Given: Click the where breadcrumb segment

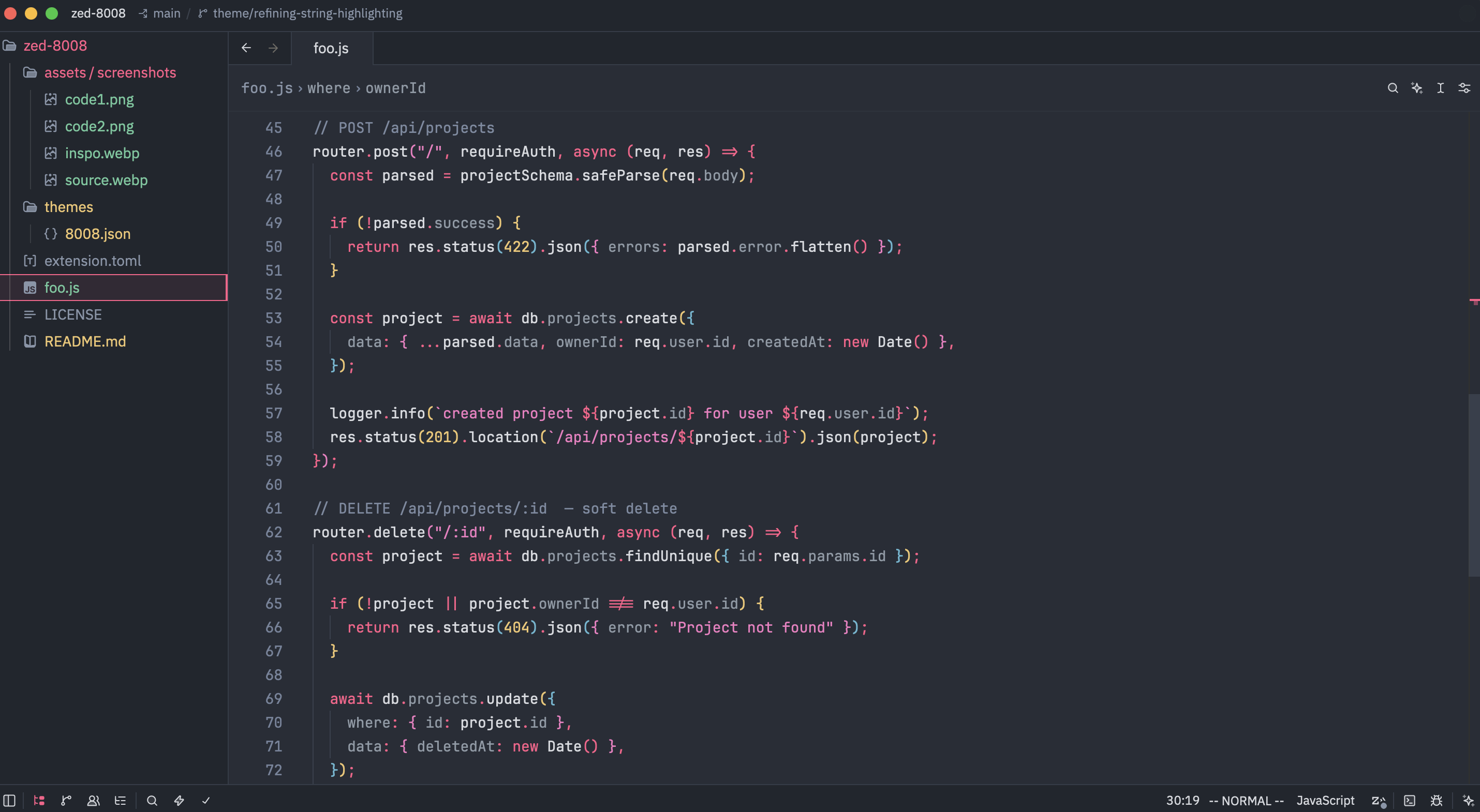Looking at the screenshot, I should coord(329,88).
